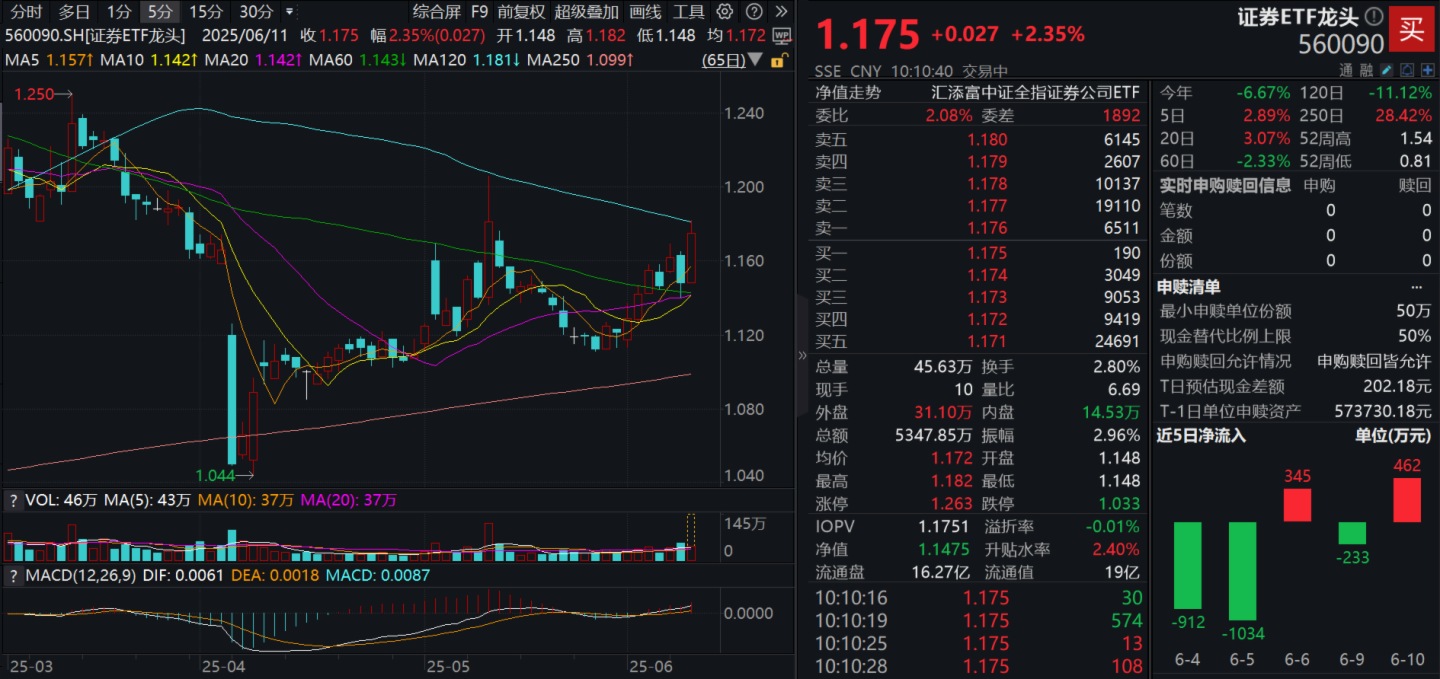Screen dimensions: 1440x679
Task: Open the 综合屏 view
Action: (437, 12)
